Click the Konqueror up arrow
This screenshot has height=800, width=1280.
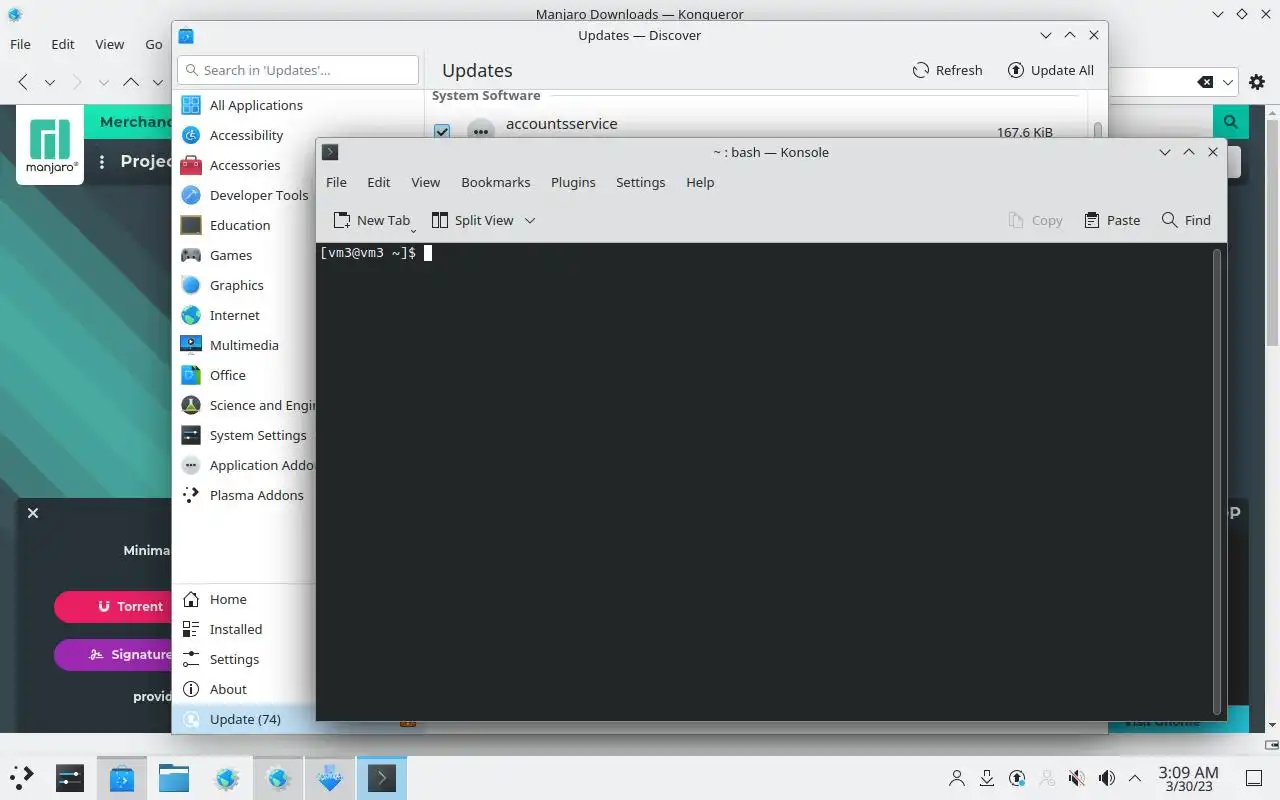131,82
